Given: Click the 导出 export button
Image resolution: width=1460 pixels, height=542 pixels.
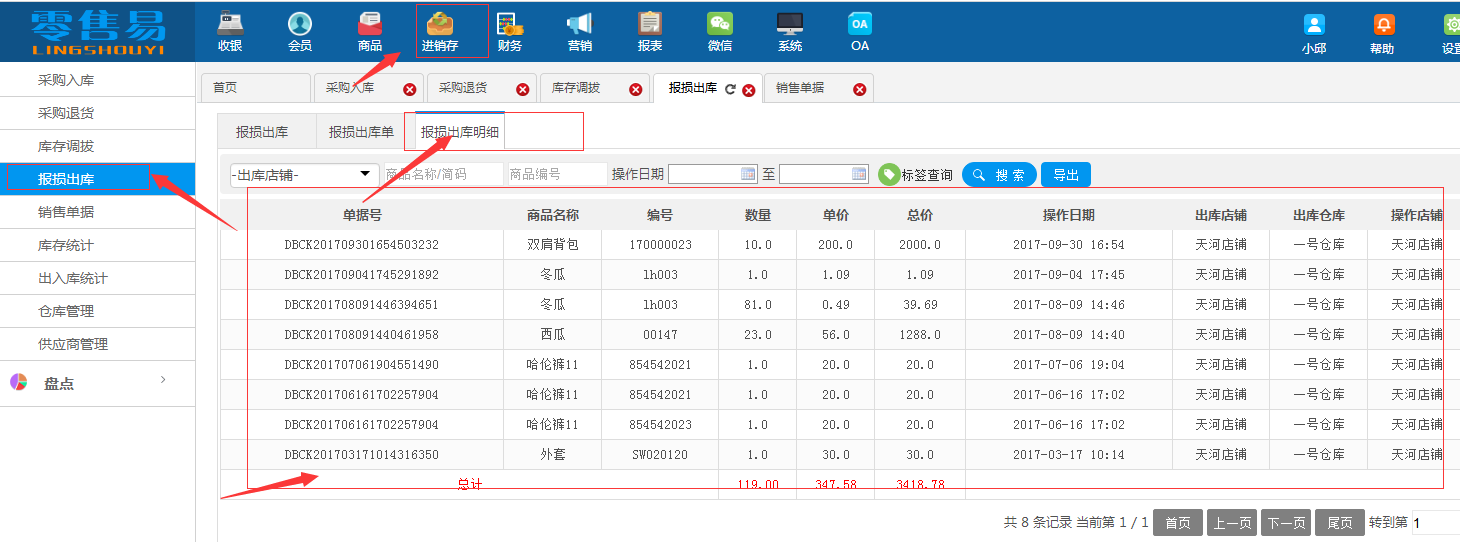Looking at the screenshot, I should [1066, 175].
